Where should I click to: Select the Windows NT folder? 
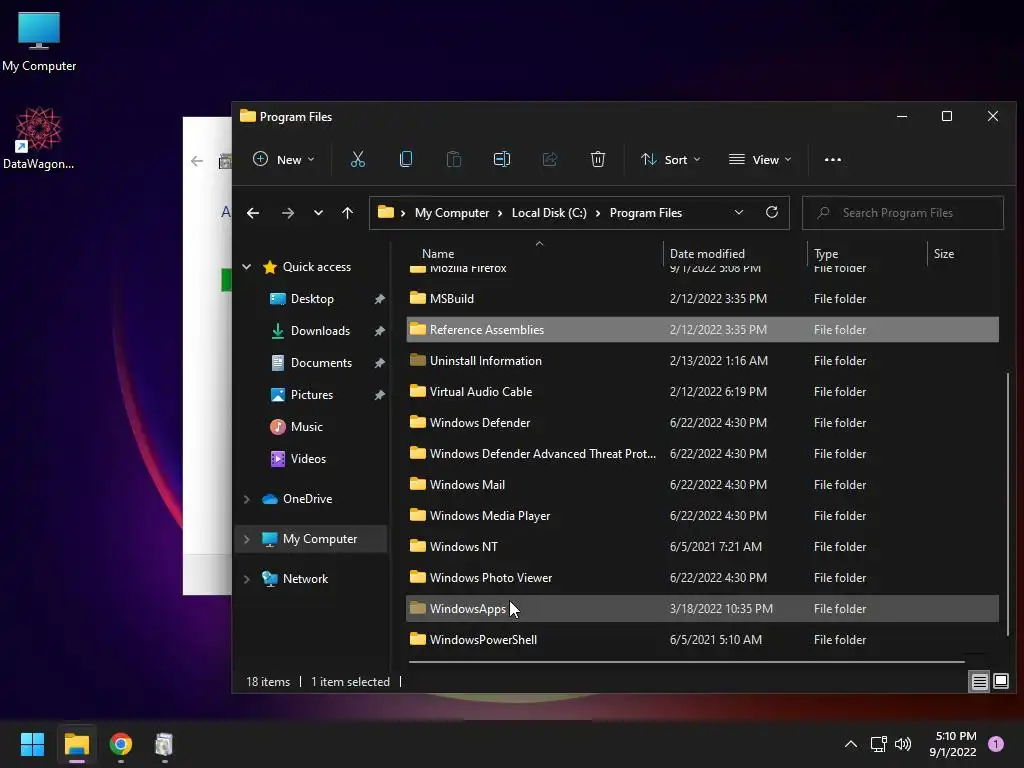702,547
